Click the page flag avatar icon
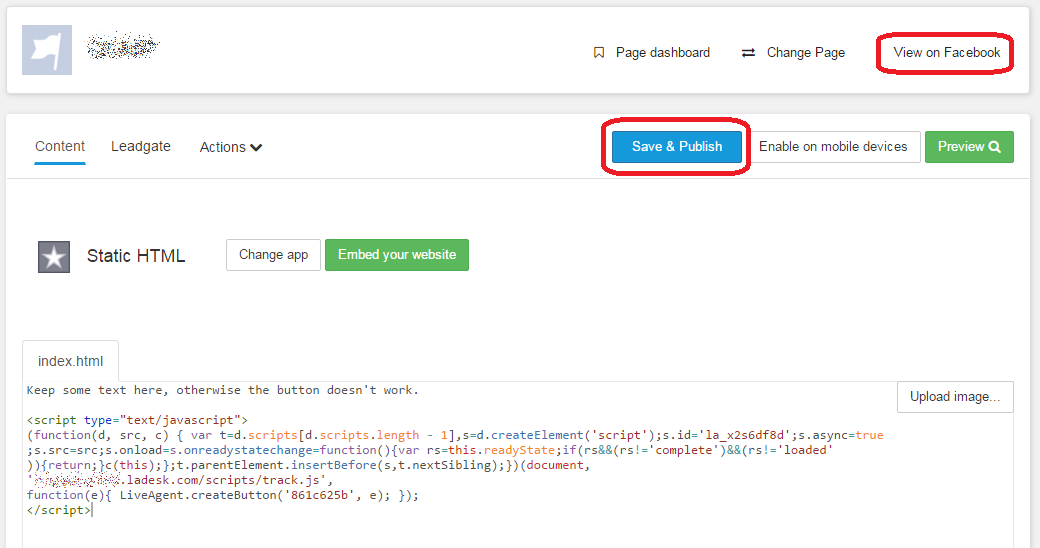1040x548 pixels. tap(47, 50)
